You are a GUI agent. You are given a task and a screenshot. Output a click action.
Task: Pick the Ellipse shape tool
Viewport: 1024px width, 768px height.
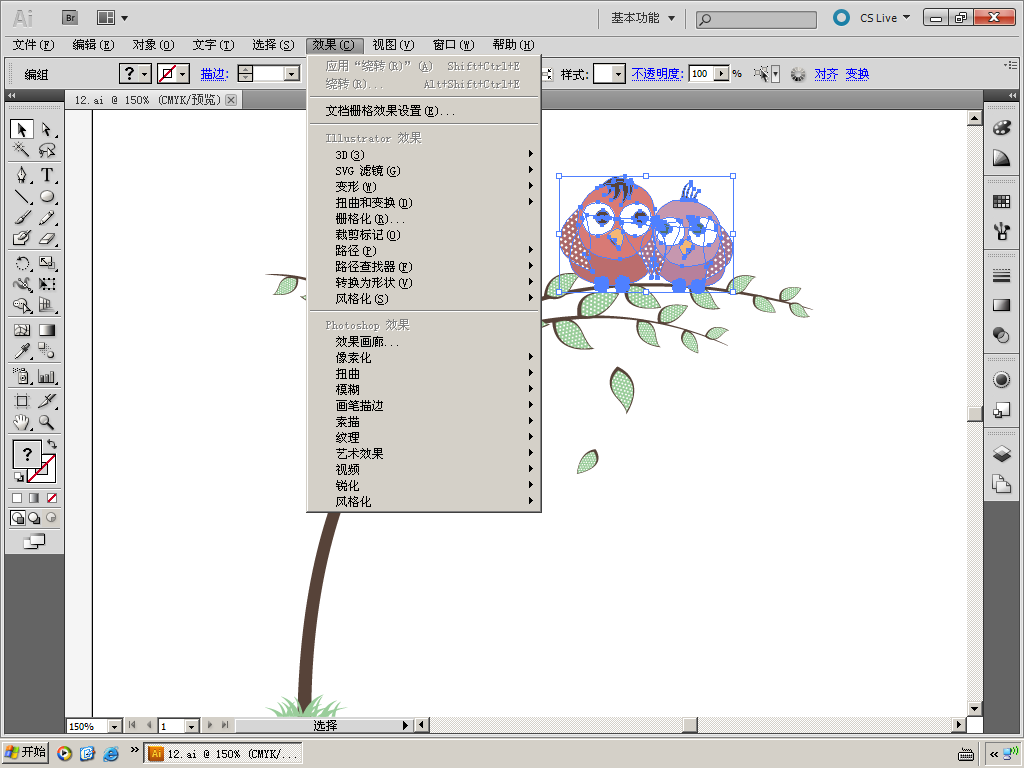point(46,196)
